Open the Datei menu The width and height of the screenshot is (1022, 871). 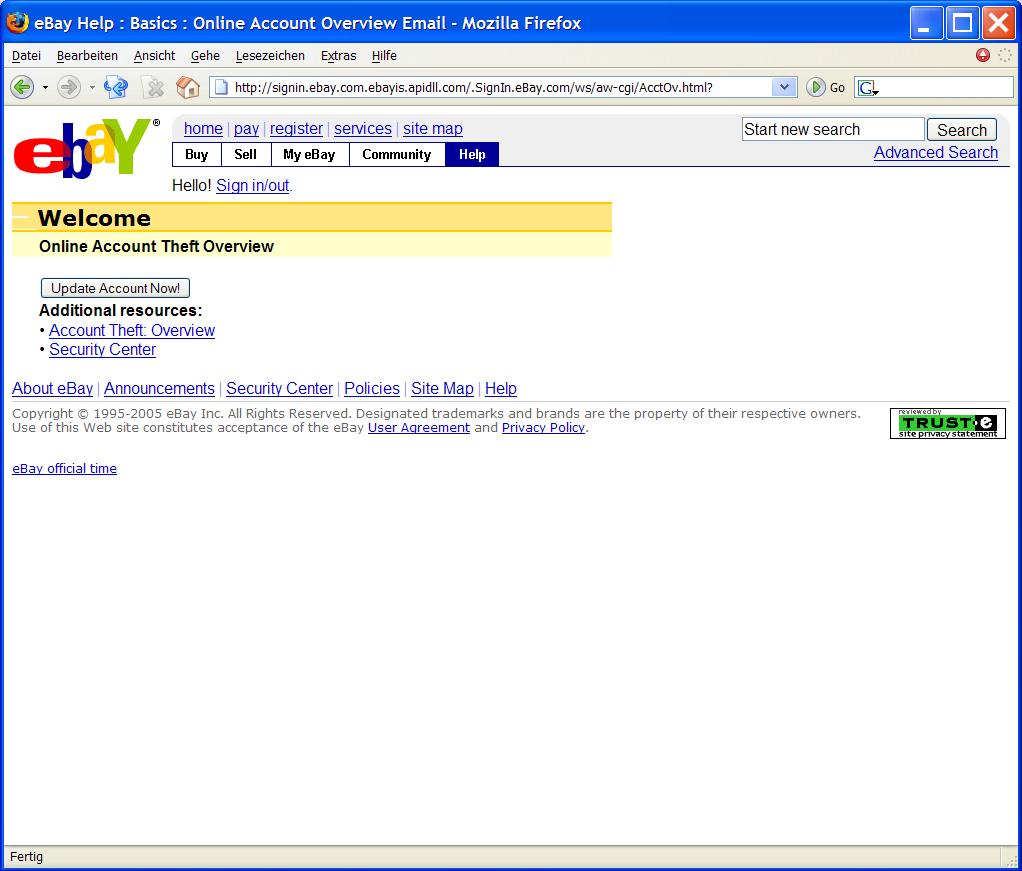pos(26,55)
